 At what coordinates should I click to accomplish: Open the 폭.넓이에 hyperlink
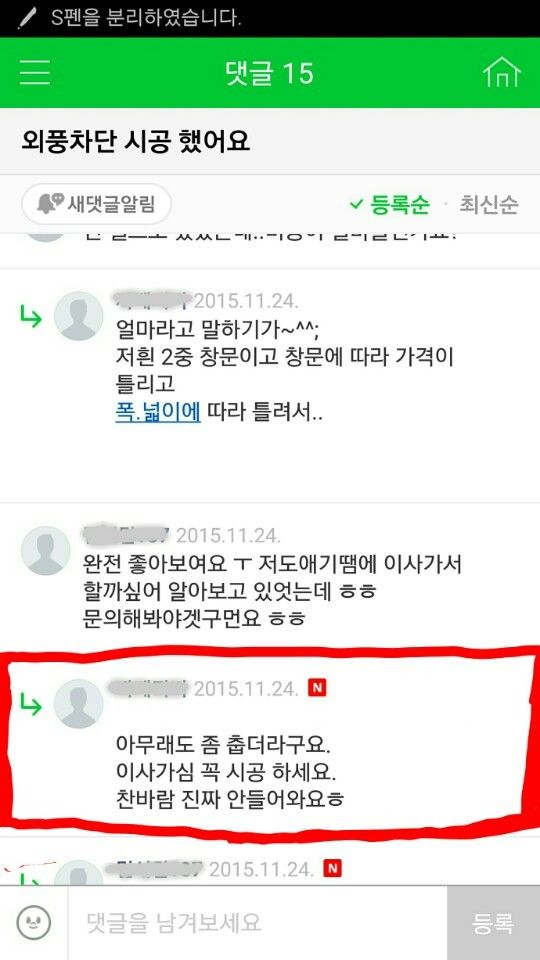[158, 412]
